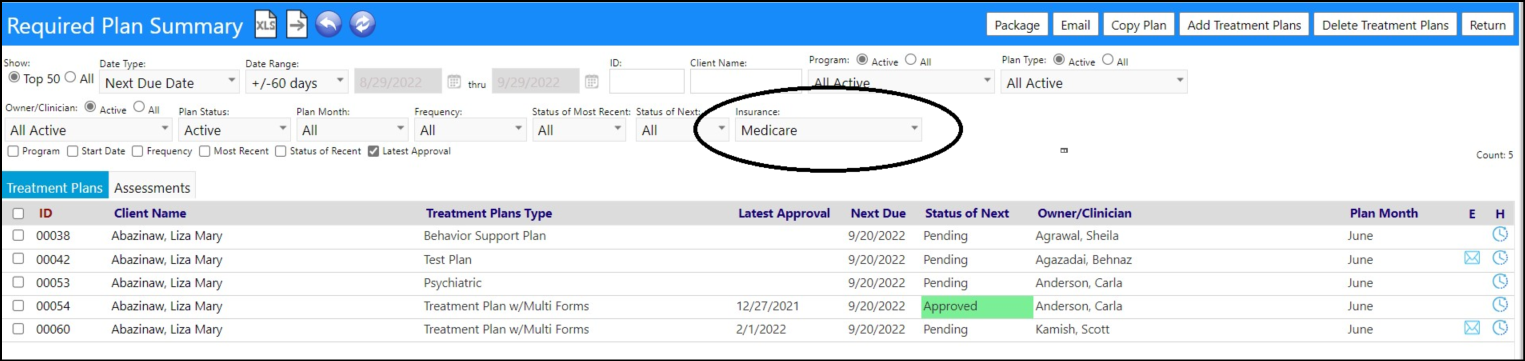Open the Date Range +/-60 days dropdown

296,83
